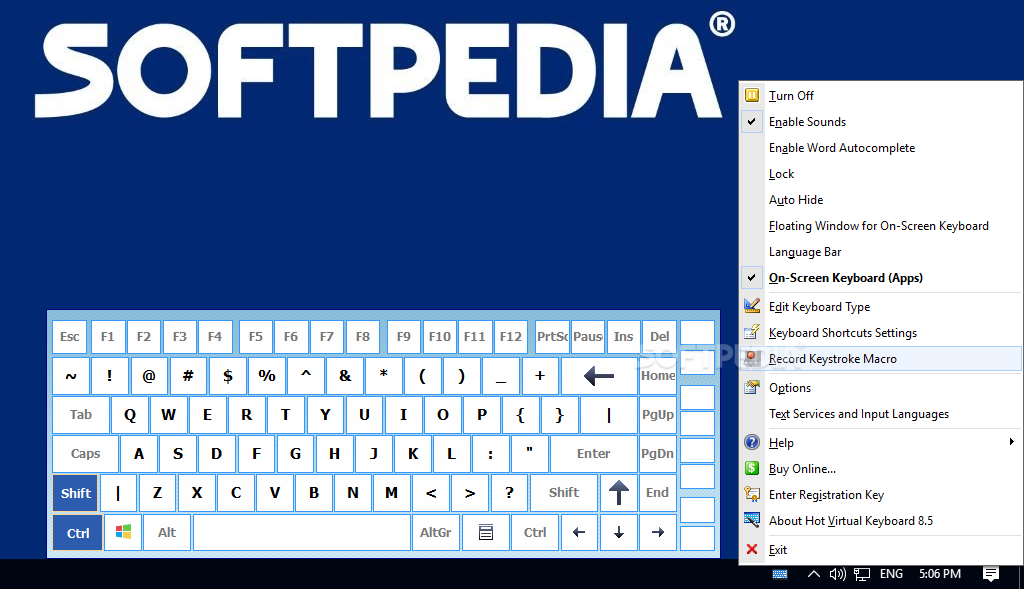This screenshot has width=1024, height=589.
Task: Toggle the highlighted left Ctrl key
Action: pyautogui.click(x=78, y=533)
